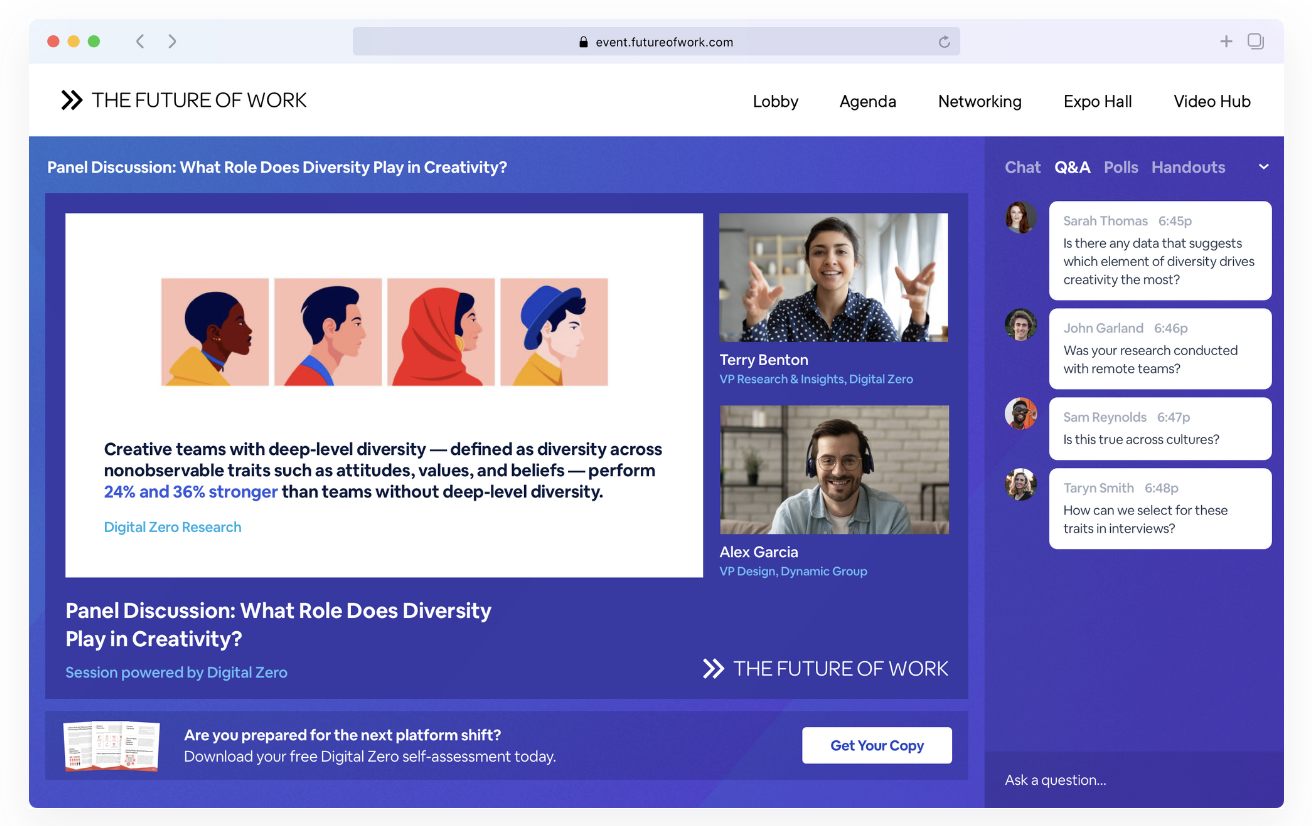
Task: Click the Session powered by Digital Zero link
Action: click(176, 672)
